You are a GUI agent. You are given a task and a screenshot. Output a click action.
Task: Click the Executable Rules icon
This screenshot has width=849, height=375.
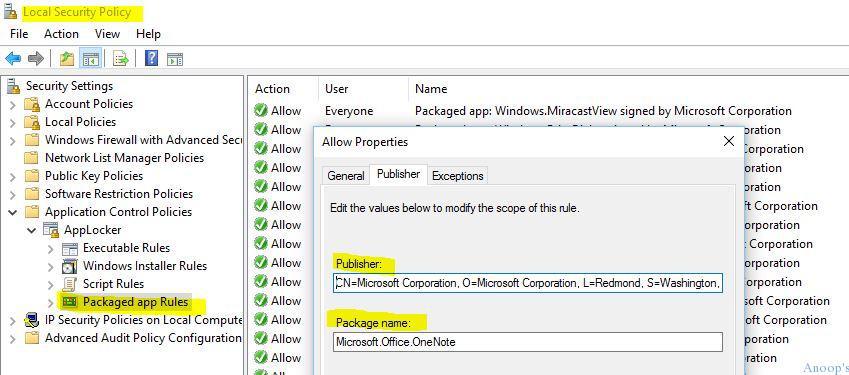click(x=70, y=248)
